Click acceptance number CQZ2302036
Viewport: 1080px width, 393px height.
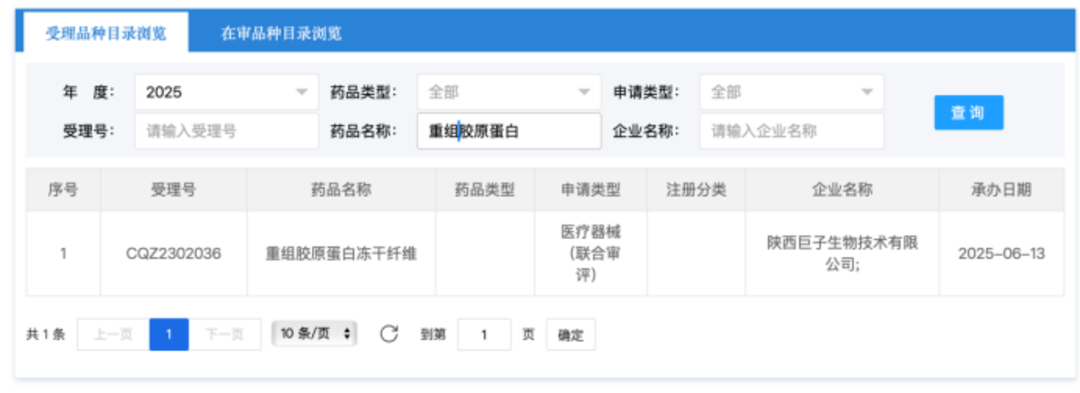coord(174,253)
